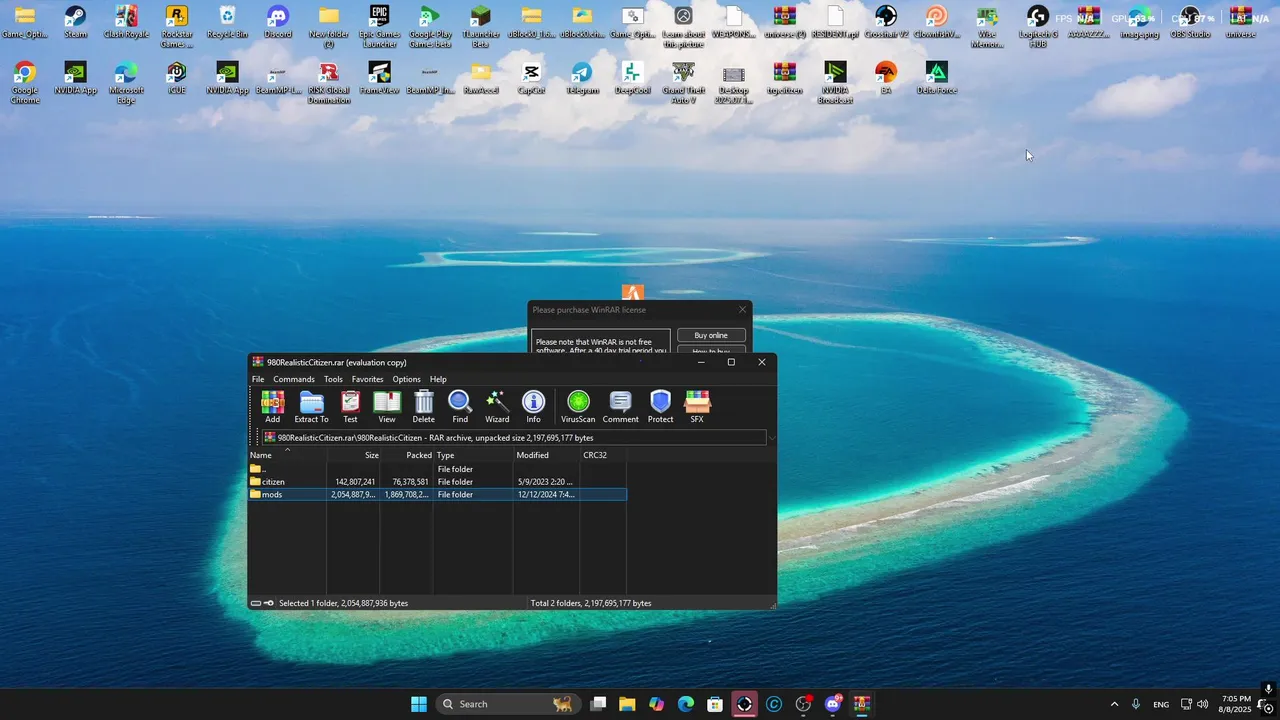Sort by the Modified column header

point(546,455)
